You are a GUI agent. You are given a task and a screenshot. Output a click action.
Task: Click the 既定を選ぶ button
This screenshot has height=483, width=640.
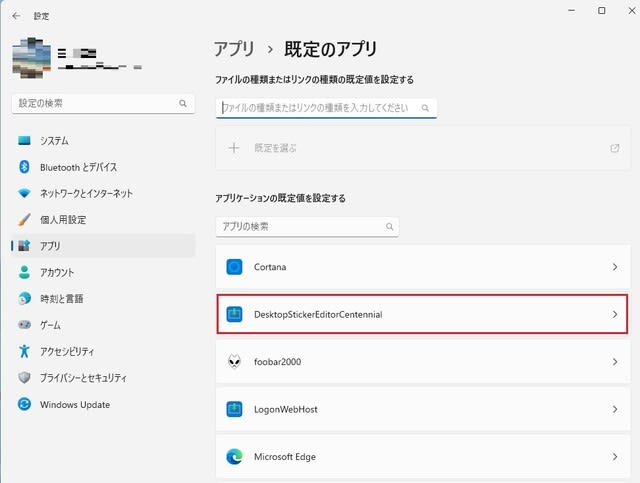click(x=423, y=148)
